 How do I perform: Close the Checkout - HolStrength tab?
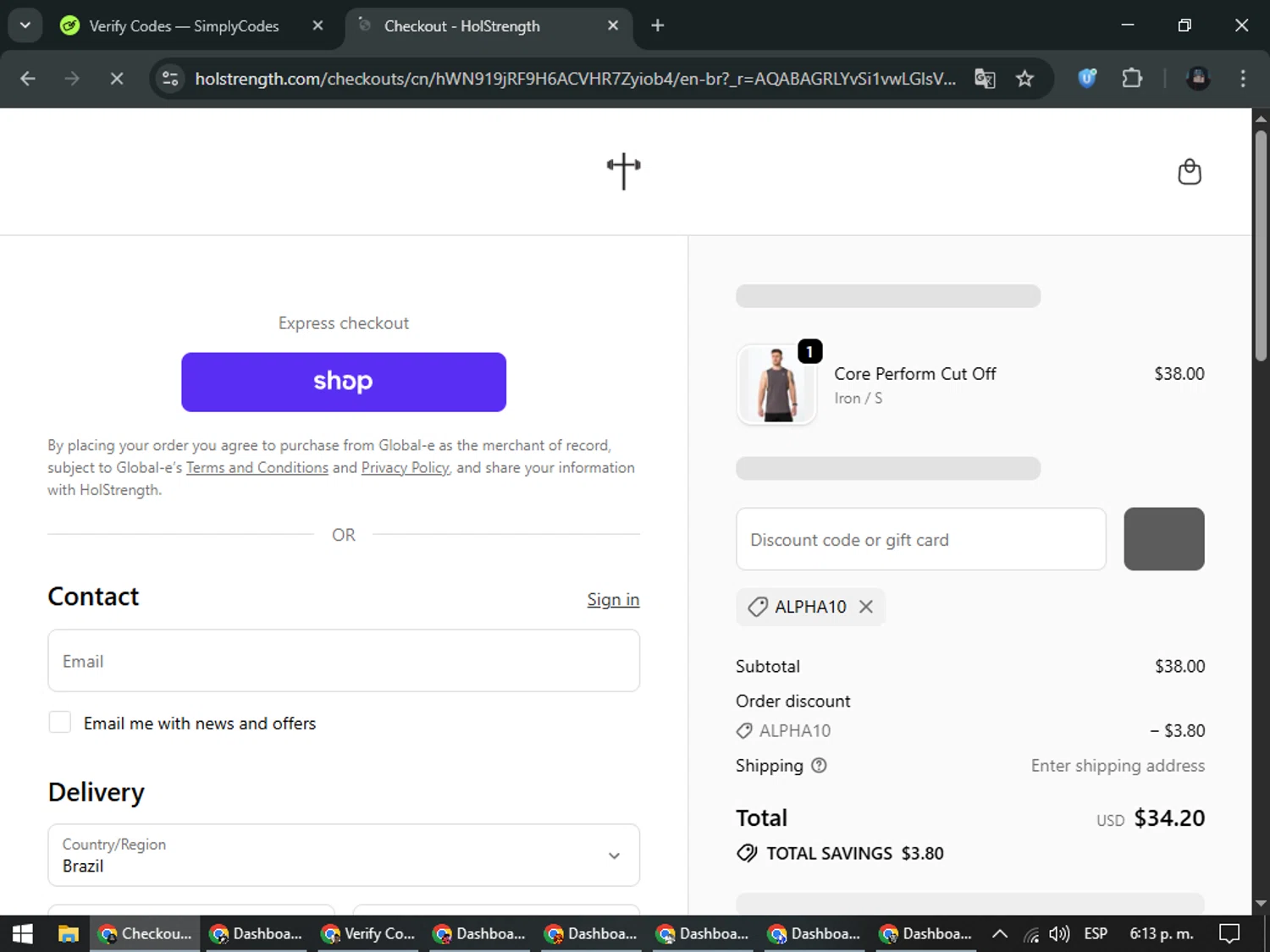(x=613, y=25)
